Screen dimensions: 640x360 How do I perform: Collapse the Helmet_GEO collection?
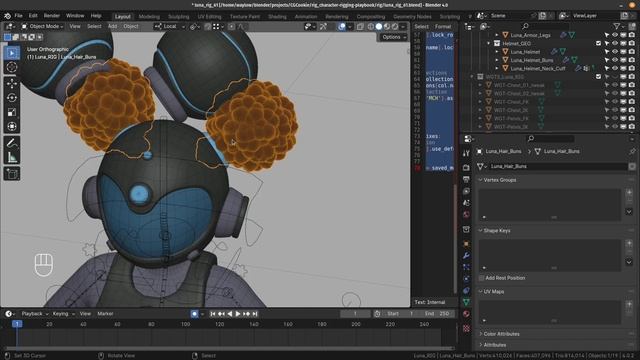(x=489, y=43)
